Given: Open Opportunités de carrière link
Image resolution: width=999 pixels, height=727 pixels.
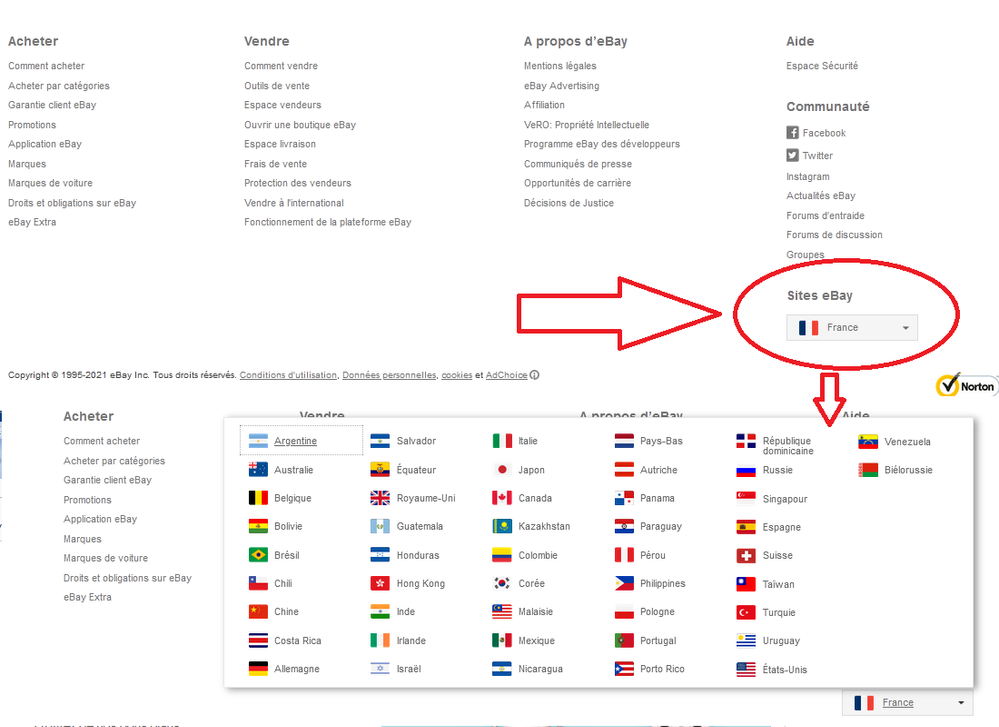Looking at the screenshot, I should [x=577, y=183].
